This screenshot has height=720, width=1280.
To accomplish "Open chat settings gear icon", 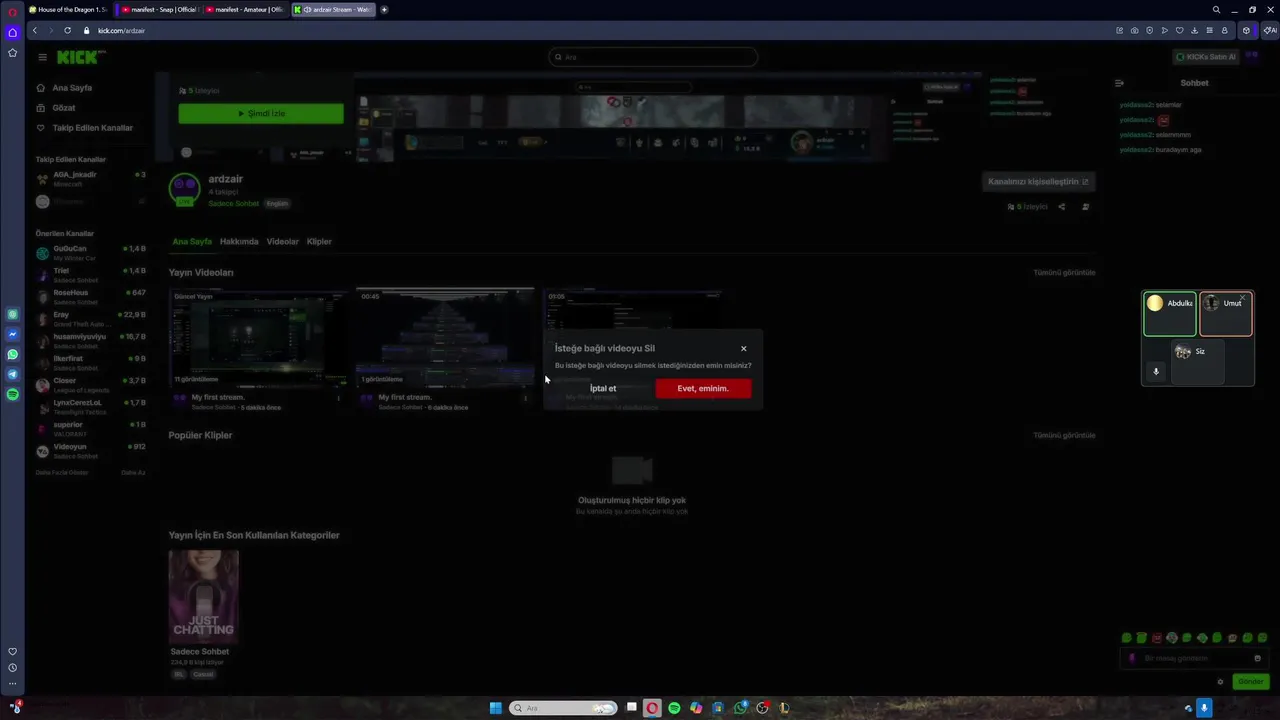I will 1220,682.
